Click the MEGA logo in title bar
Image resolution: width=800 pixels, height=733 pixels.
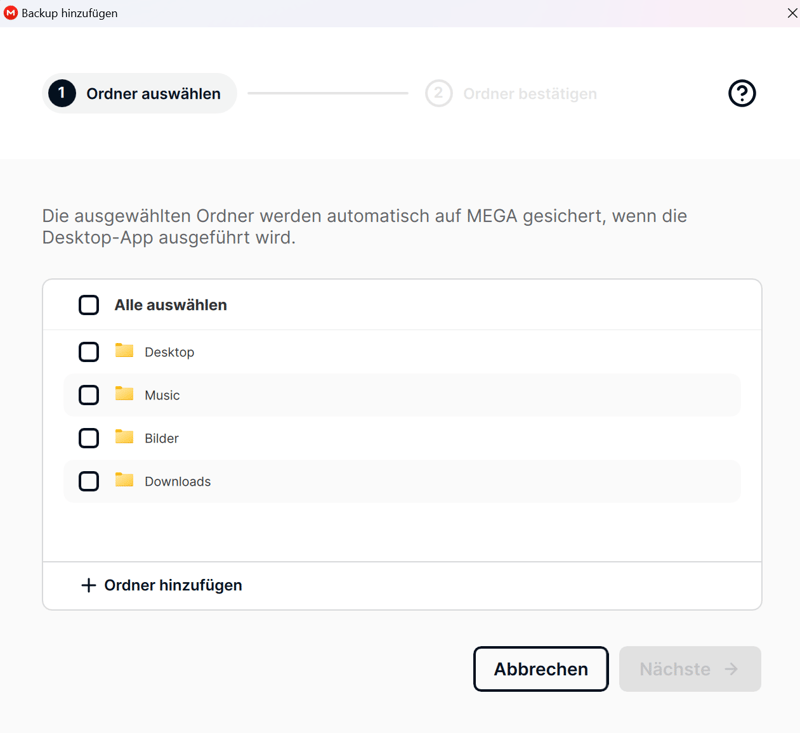tap(11, 13)
